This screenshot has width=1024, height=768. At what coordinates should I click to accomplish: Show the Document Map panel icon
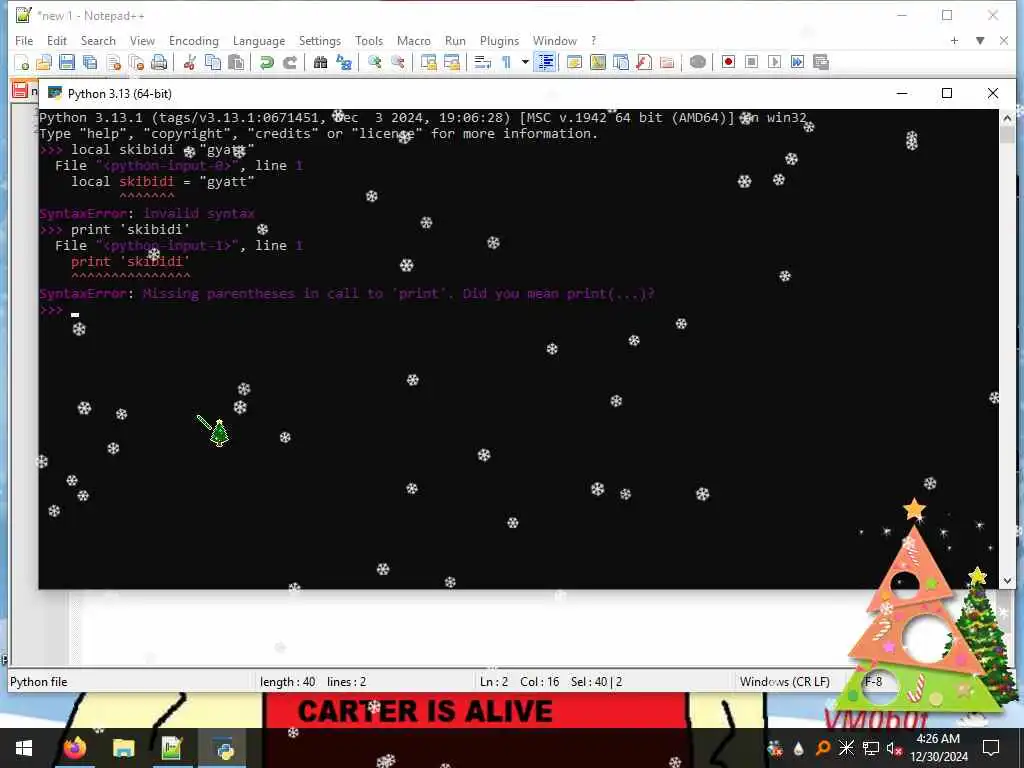tap(598, 63)
